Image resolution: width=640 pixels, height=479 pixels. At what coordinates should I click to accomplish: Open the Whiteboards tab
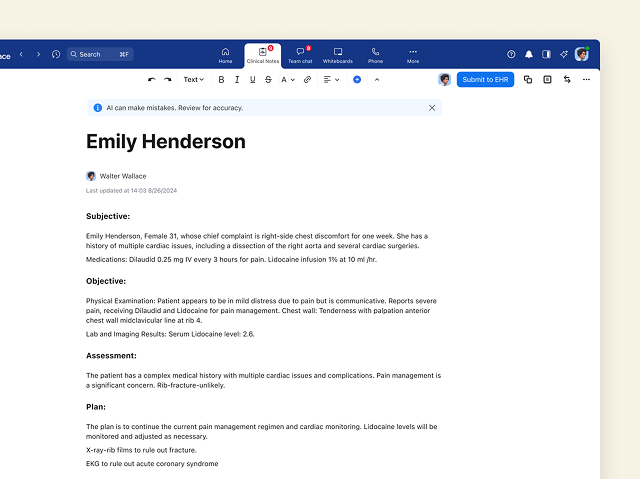(x=338, y=55)
